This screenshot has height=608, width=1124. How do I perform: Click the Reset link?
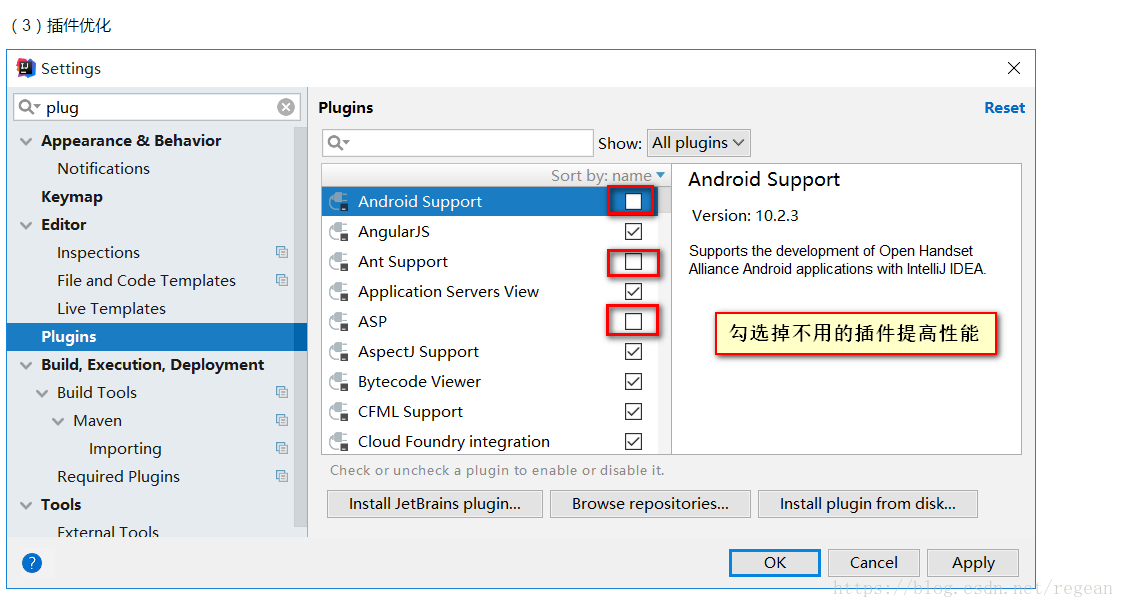click(x=1004, y=108)
